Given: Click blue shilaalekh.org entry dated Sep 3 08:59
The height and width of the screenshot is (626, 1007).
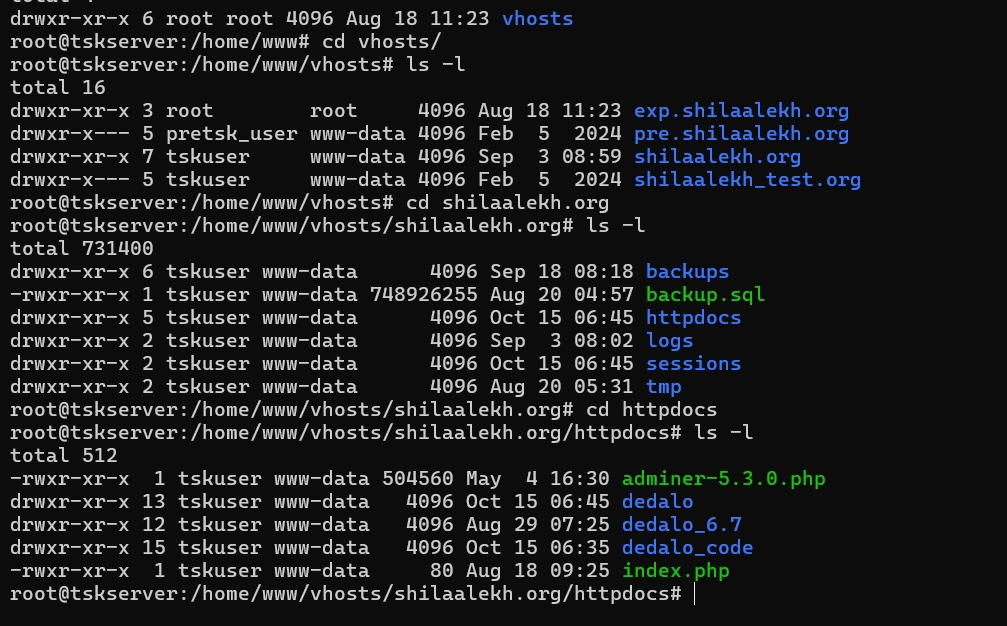Looking at the screenshot, I should 717,156.
